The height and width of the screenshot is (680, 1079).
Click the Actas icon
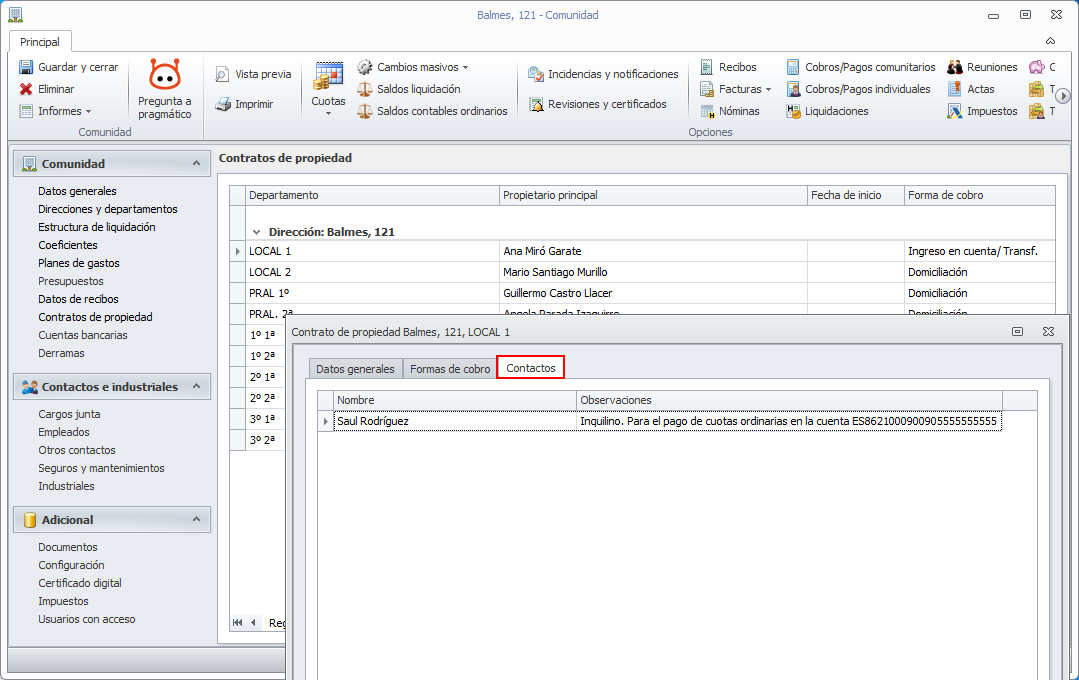click(955, 89)
